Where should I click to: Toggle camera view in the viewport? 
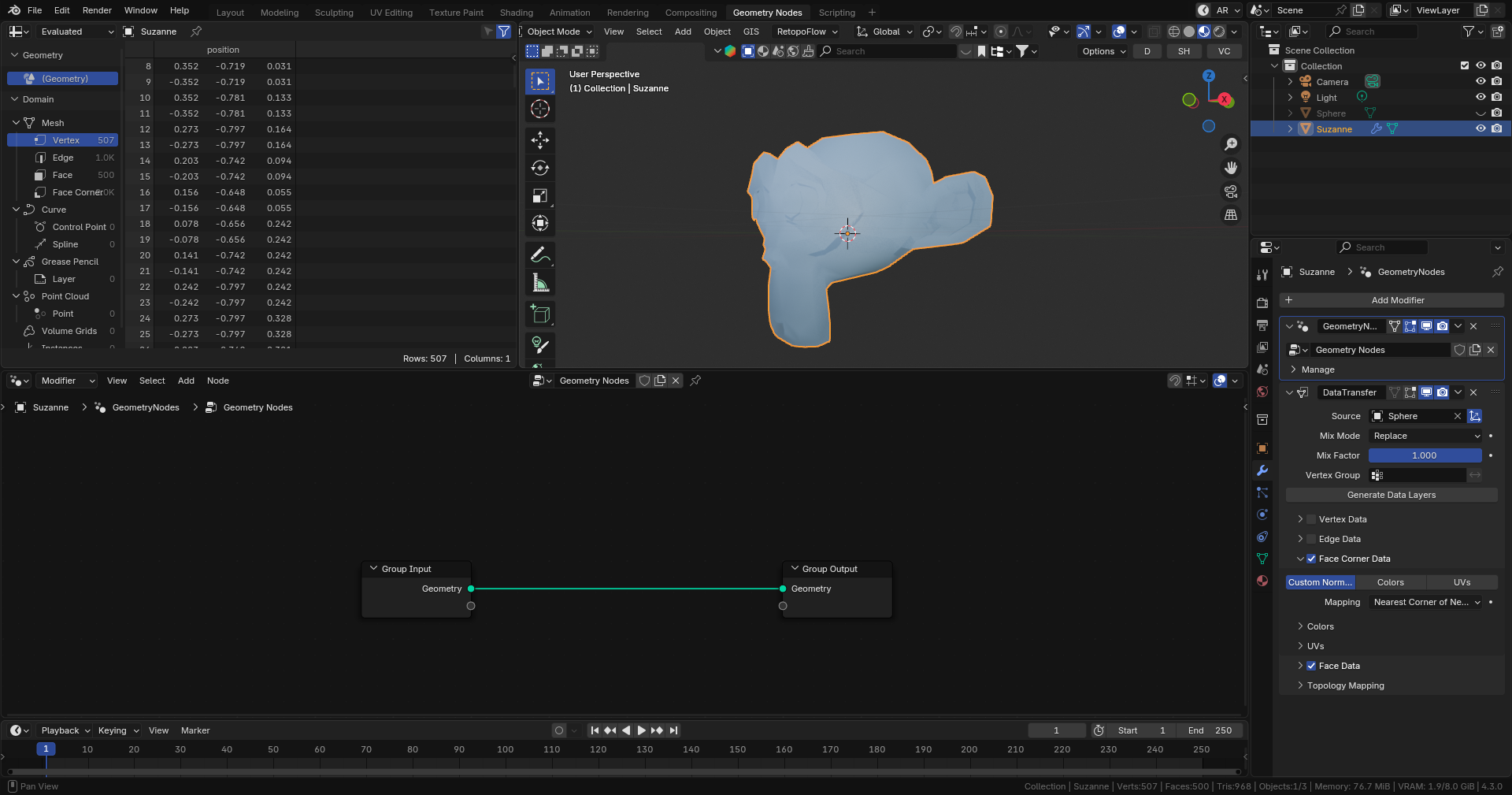1231,191
